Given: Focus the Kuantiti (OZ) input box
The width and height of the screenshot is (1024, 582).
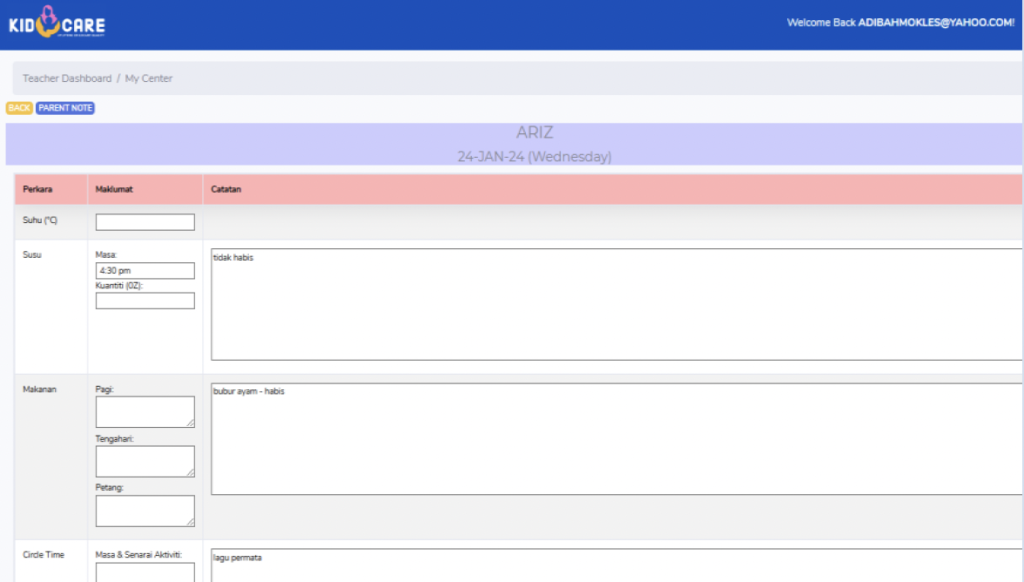Looking at the screenshot, I should click(x=145, y=301).
